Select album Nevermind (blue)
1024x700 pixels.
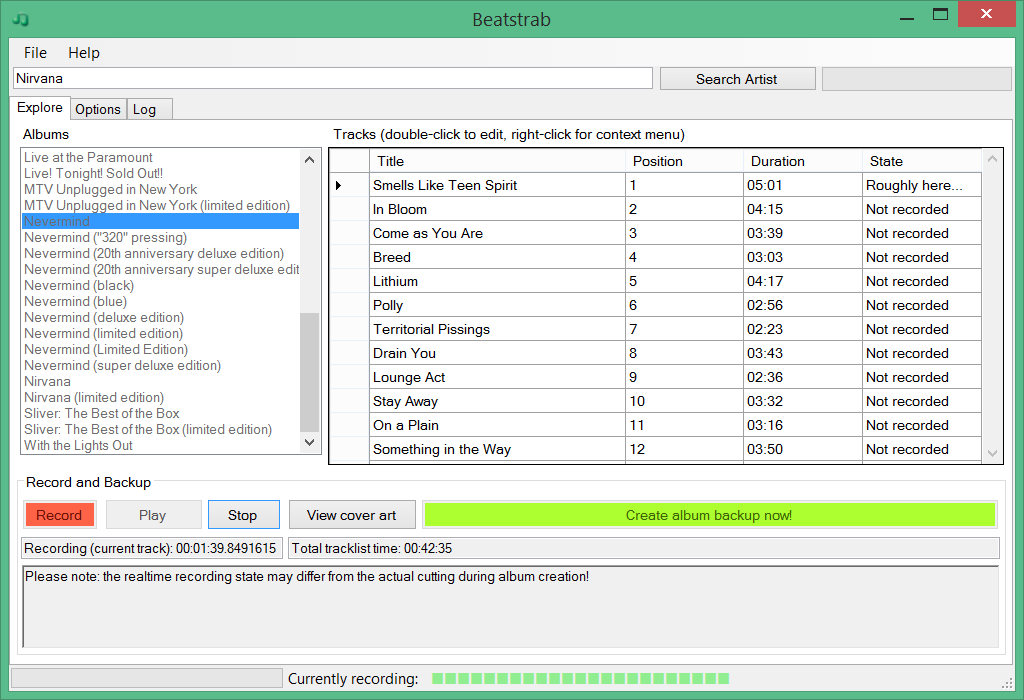click(161, 301)
